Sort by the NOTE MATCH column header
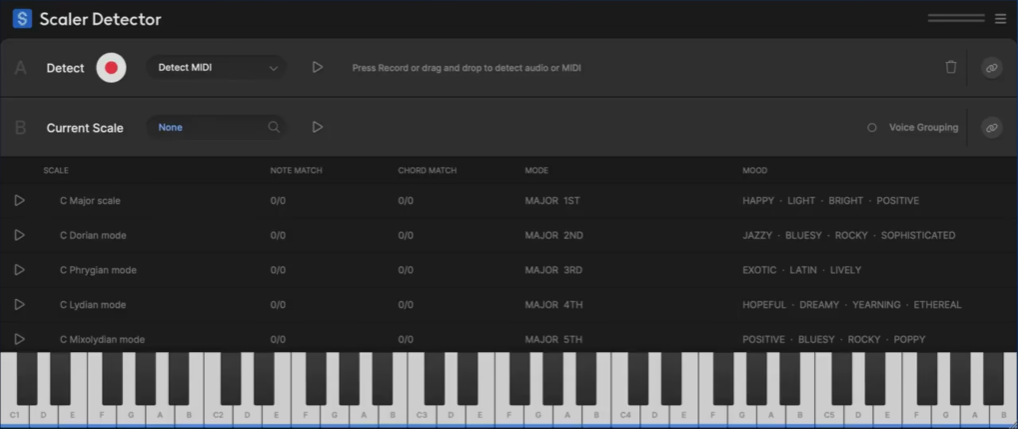The width and height of the screenshot is (1018, 429). pyautogui.click(x=296, y=171)
